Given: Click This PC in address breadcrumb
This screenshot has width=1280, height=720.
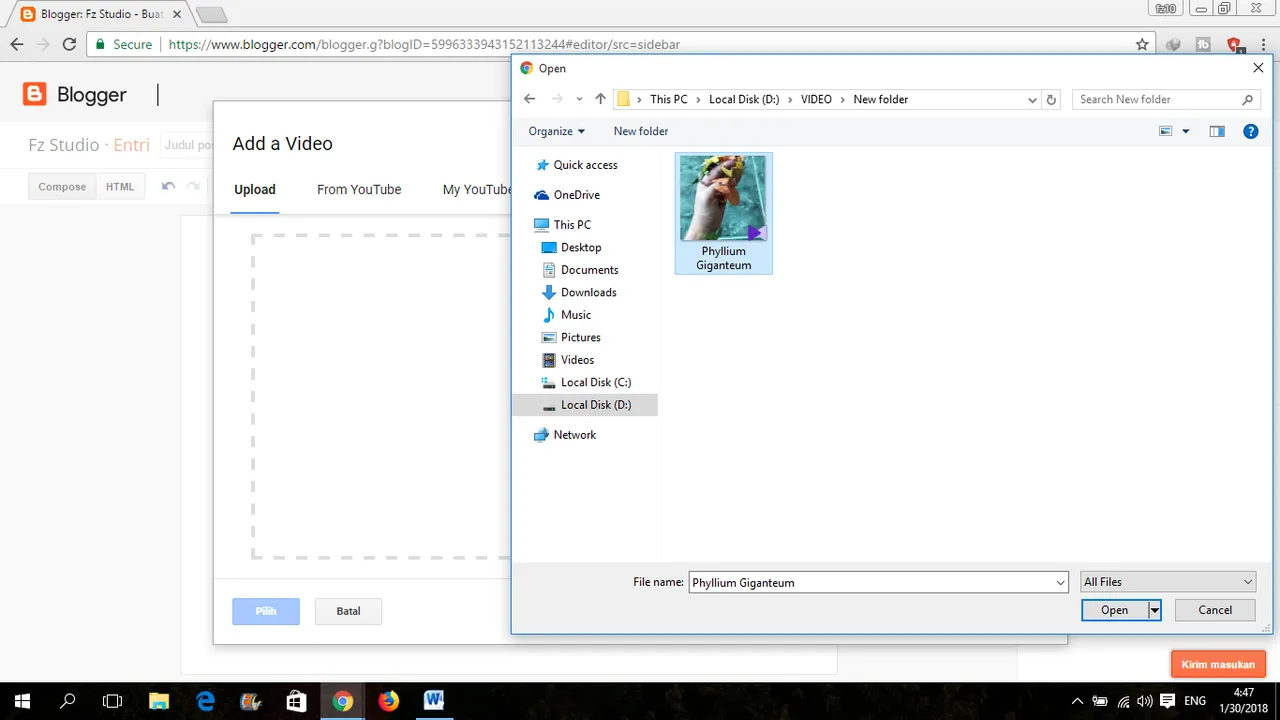Looking at the screenshot, I should 669,99.
